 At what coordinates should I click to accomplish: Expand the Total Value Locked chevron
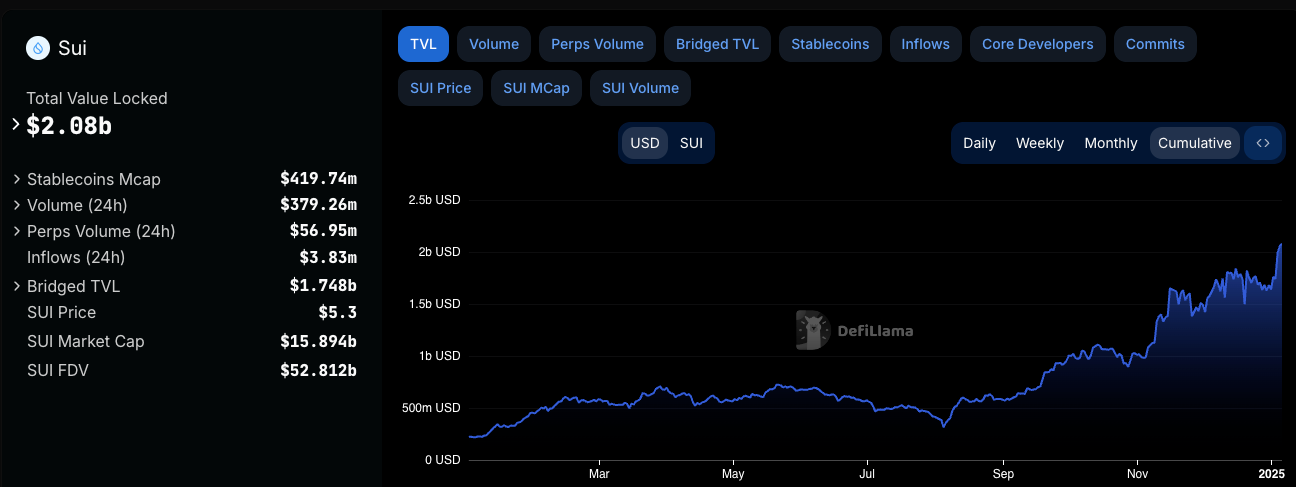[x=16, y=124]
